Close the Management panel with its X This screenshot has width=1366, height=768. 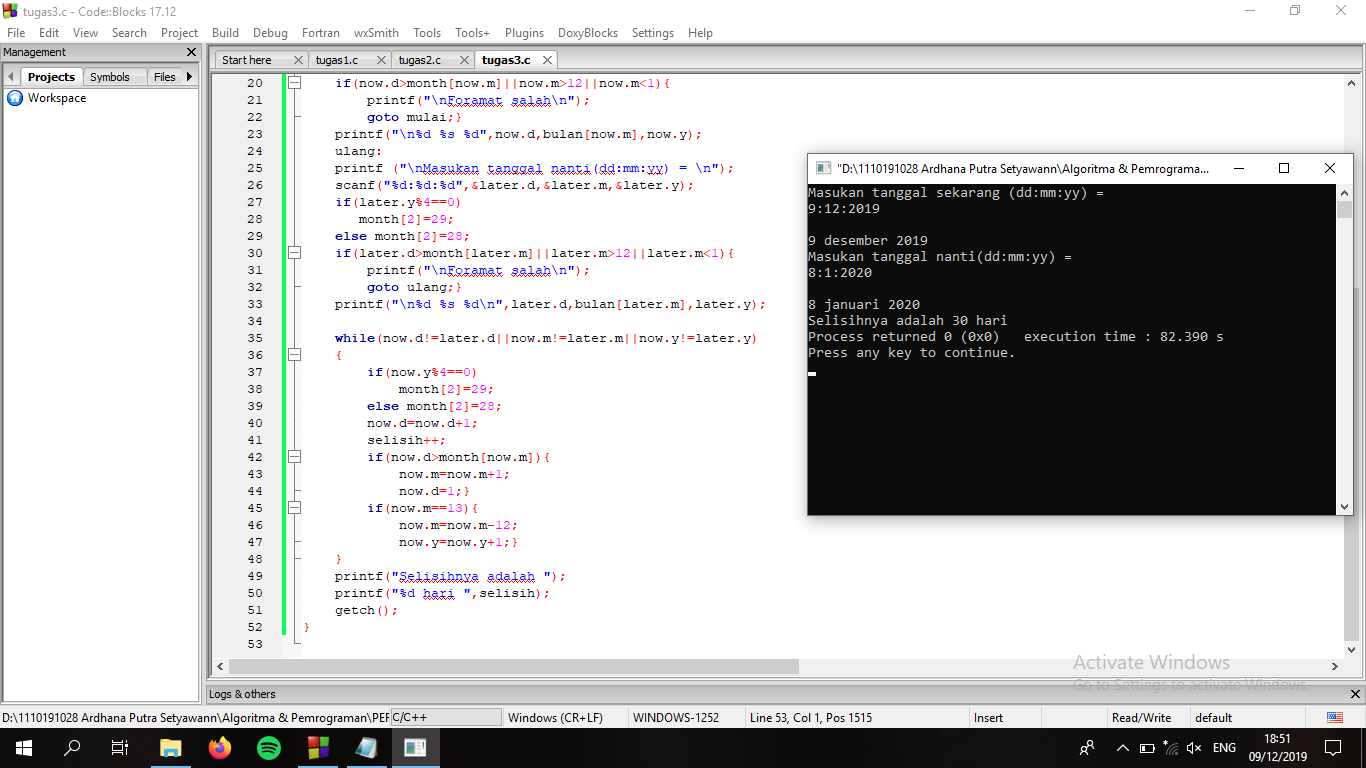pos(191,52)
